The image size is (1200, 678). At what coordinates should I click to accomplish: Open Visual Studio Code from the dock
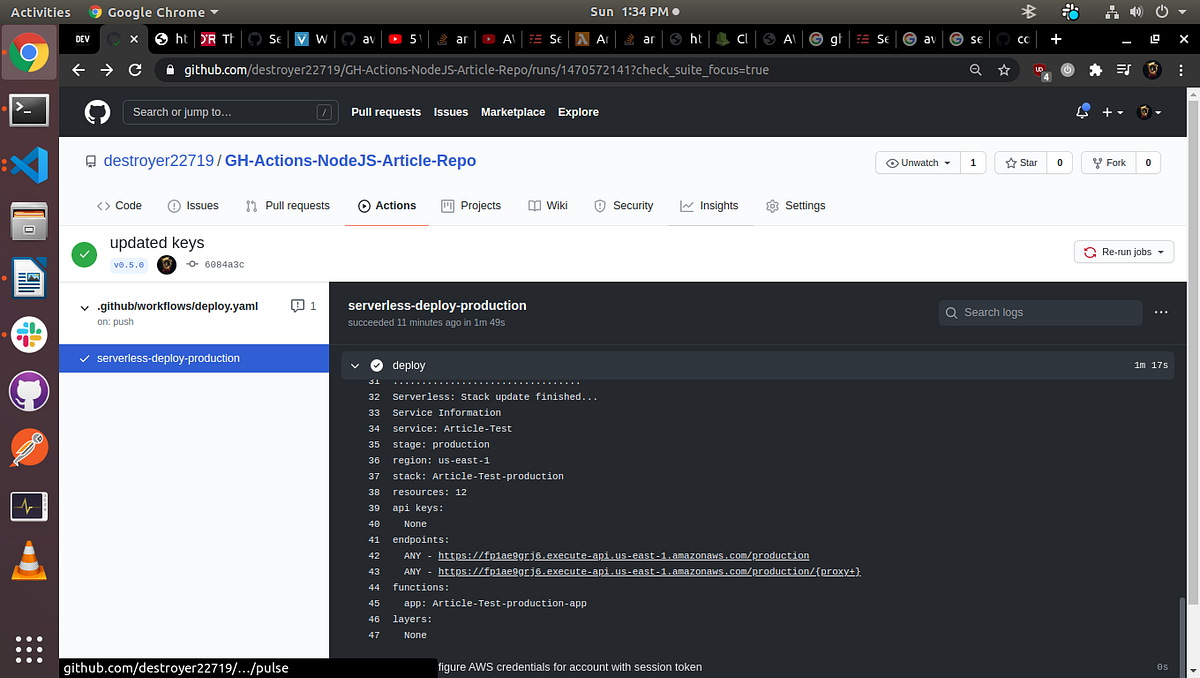click(x=28, y=165)
